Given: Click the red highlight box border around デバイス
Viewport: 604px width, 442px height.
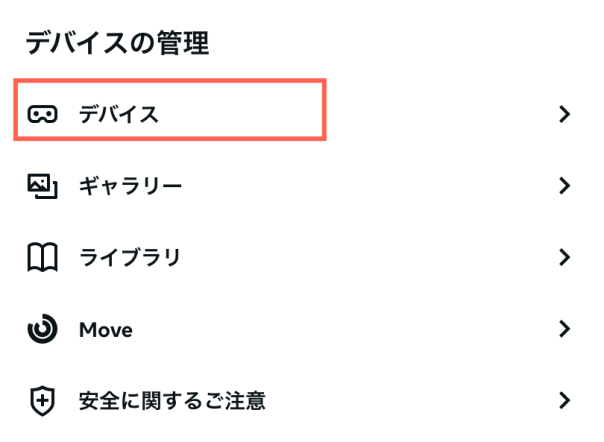Looking at the screenshot, I should [170, 81].
